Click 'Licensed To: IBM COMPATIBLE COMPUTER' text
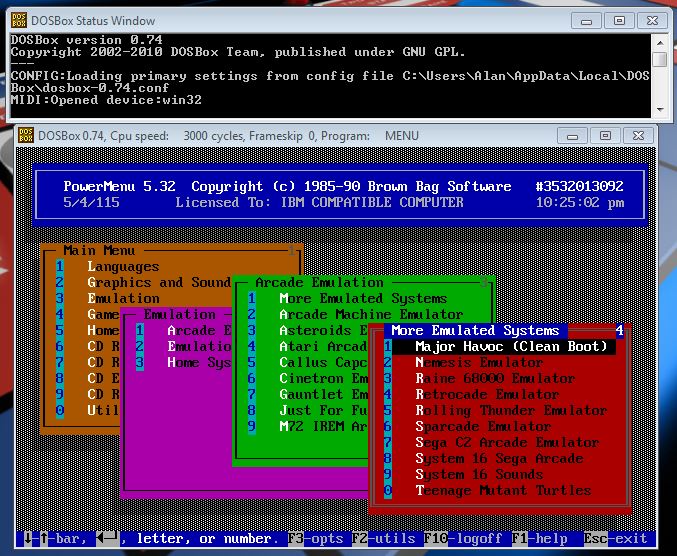 click(x=320, y=202)
